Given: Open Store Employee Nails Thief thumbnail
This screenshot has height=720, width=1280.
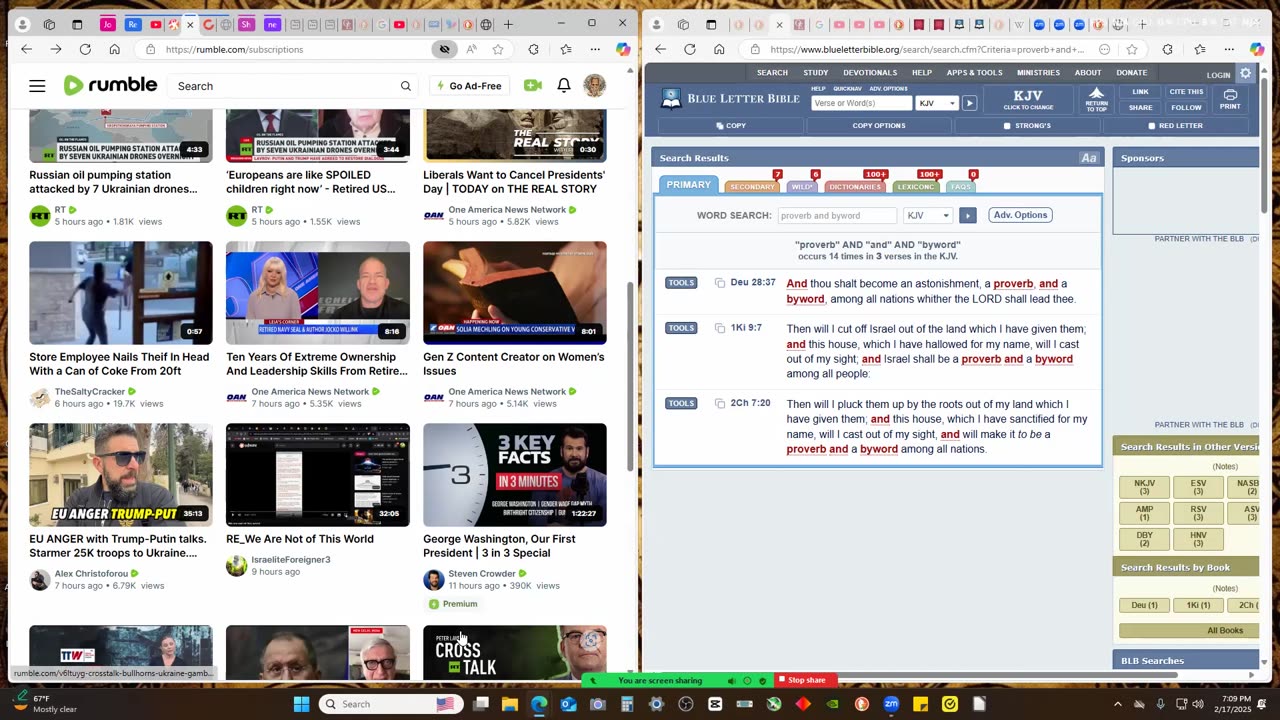Looking at the screenshot, I should (x=121, y=293).
